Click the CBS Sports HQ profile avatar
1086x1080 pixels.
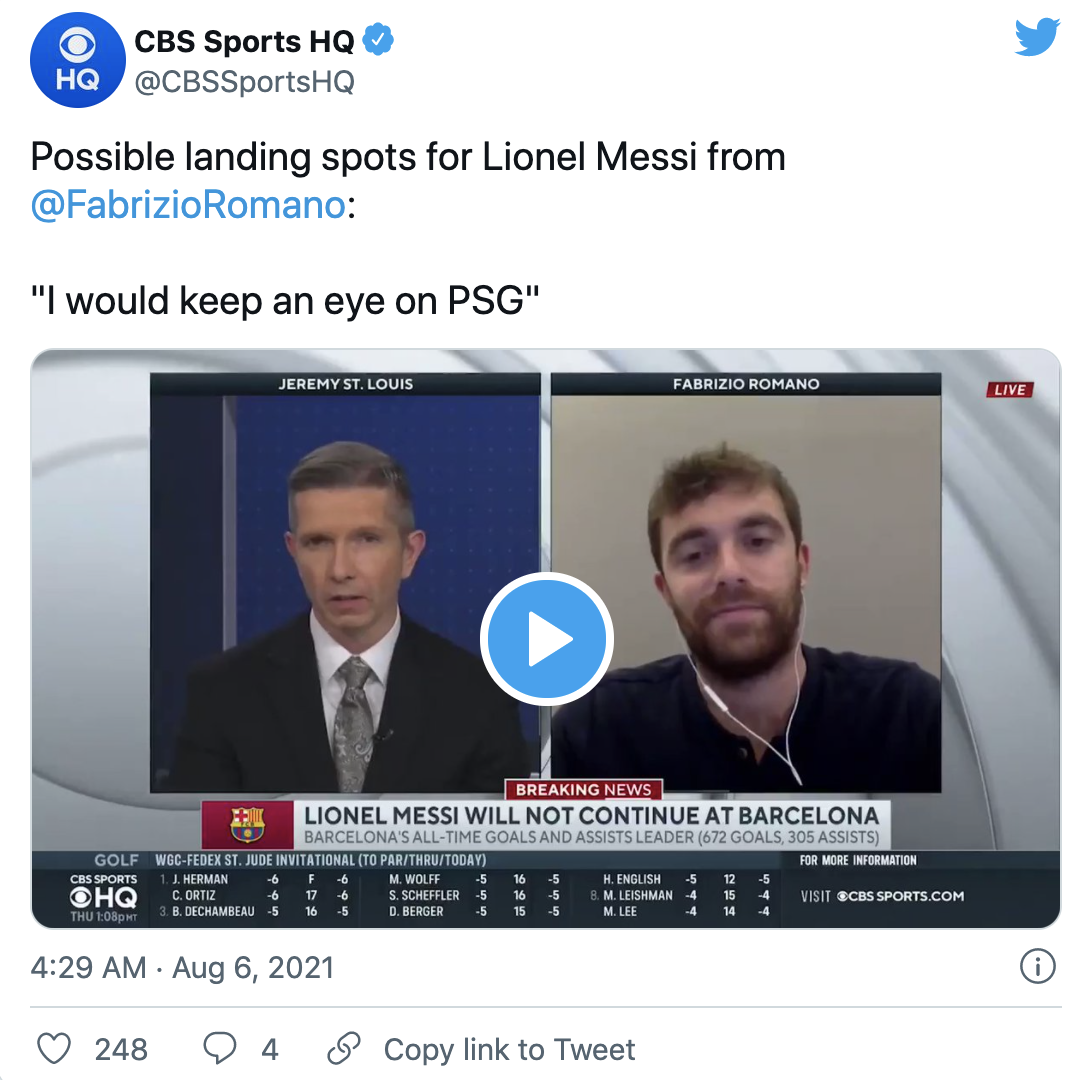(x=78, y=60)
